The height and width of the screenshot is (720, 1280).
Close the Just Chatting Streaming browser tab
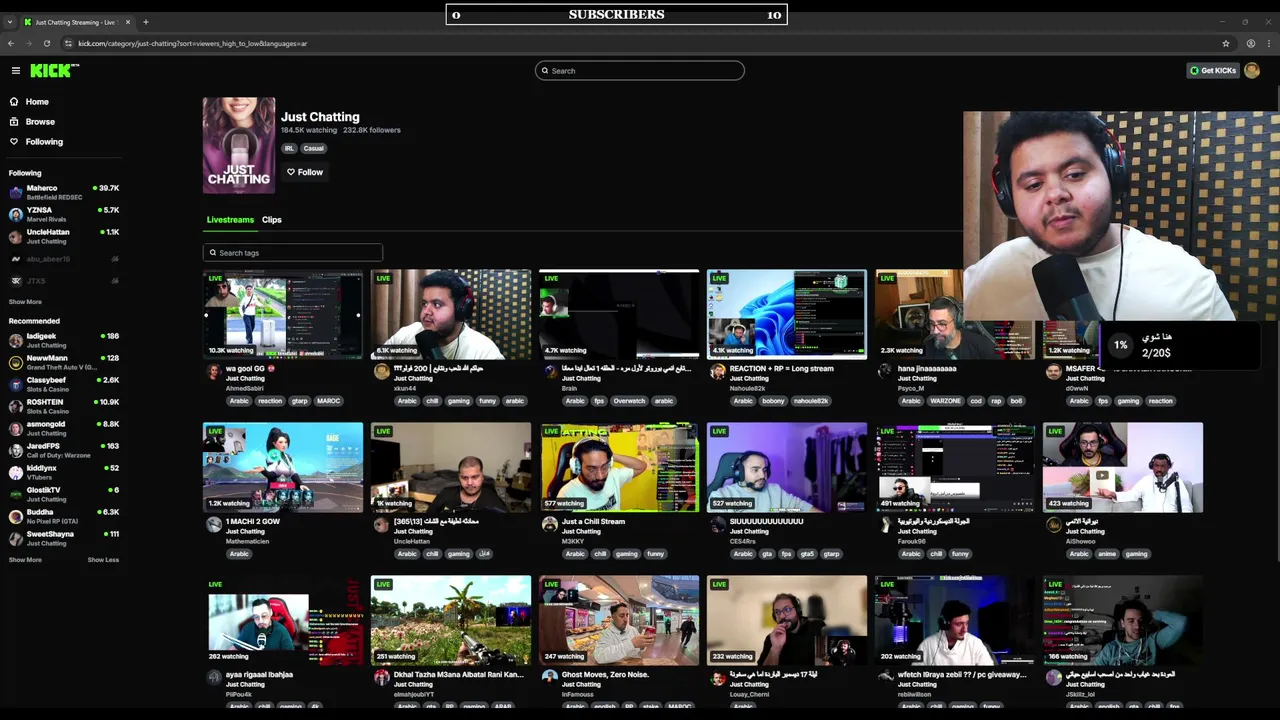(x=128, y=22)
